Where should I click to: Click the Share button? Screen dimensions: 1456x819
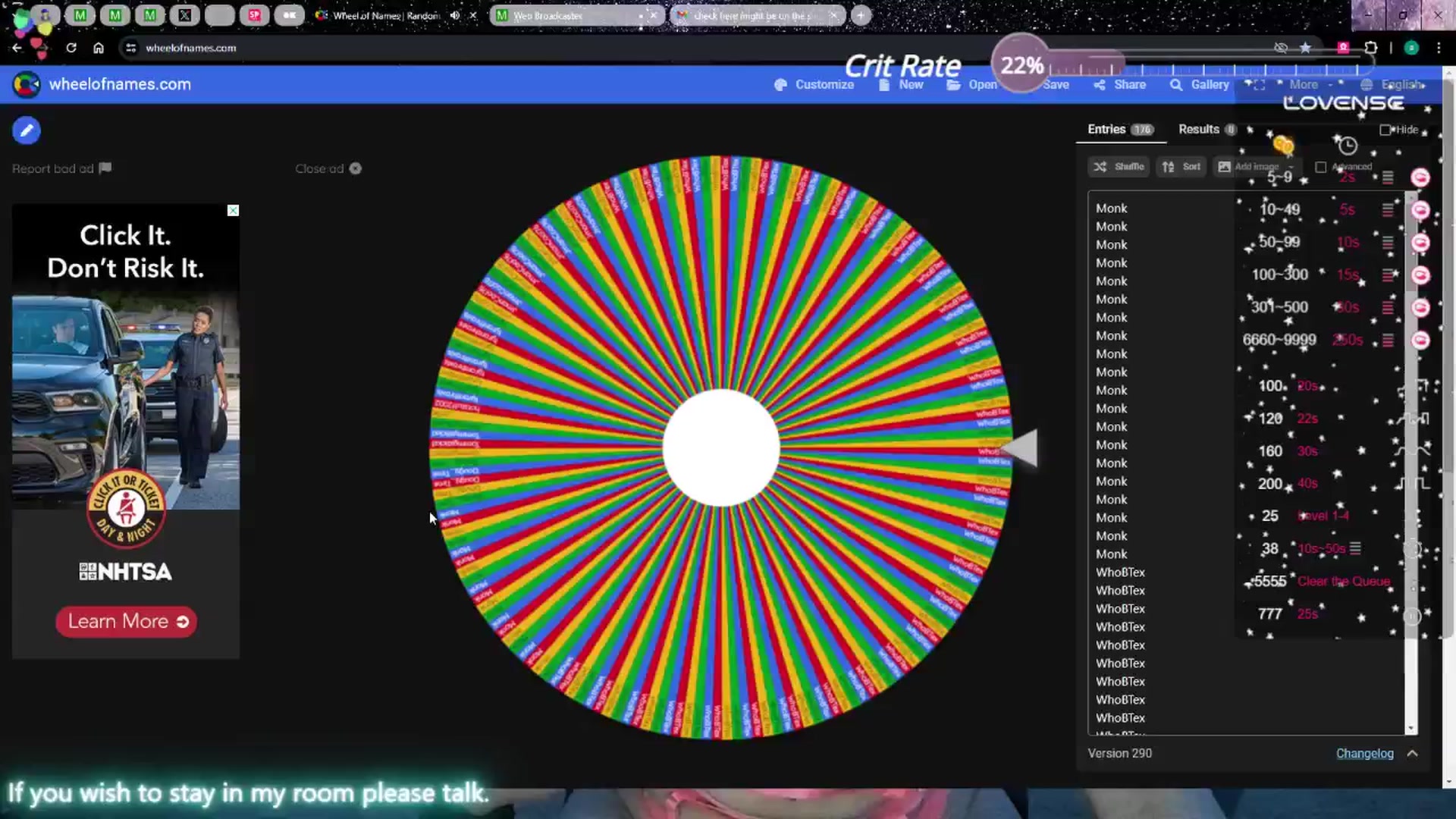click(x=1120, y=85)
